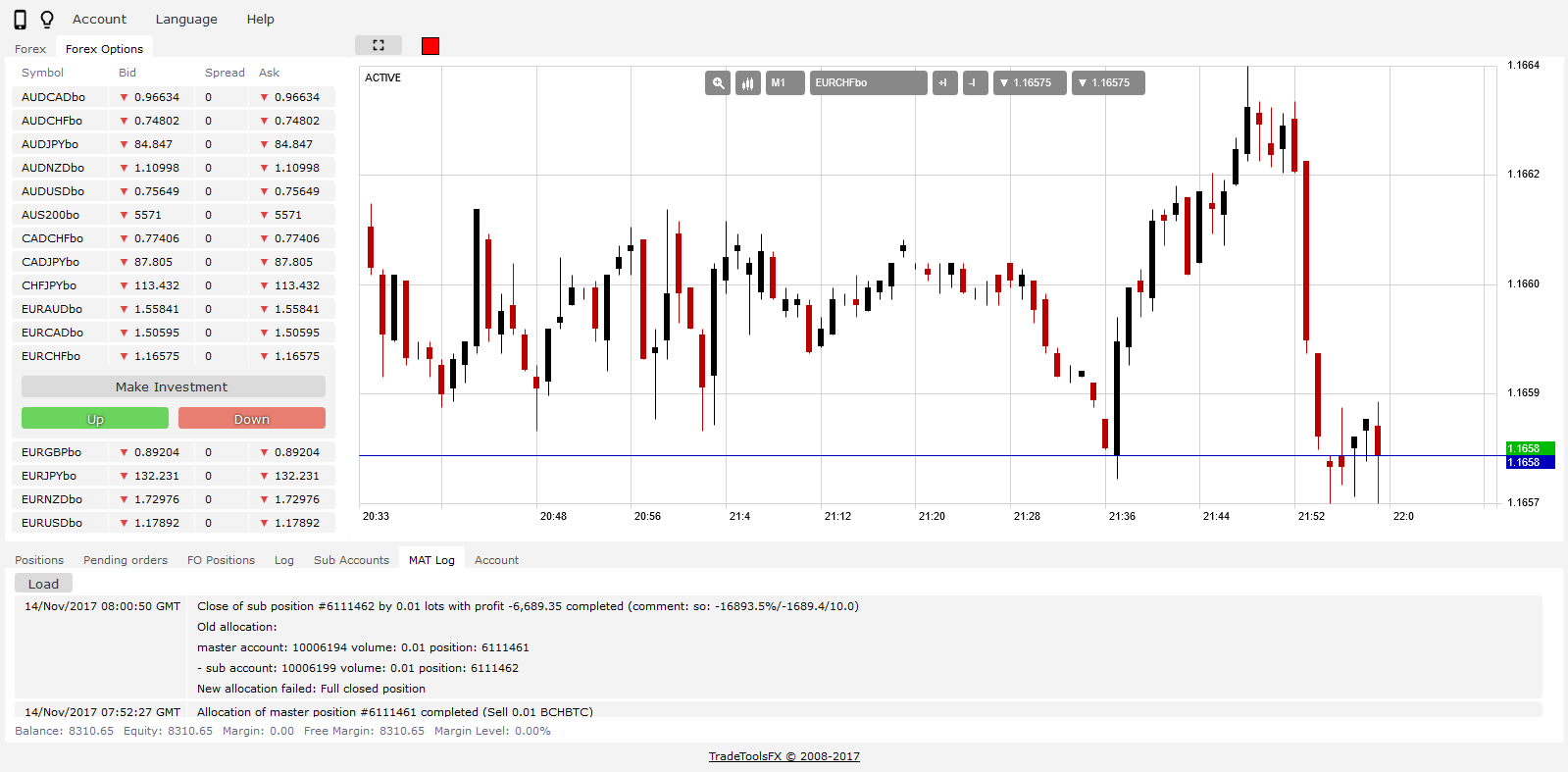Click the mobile phone icon

[x=20, y=20]
